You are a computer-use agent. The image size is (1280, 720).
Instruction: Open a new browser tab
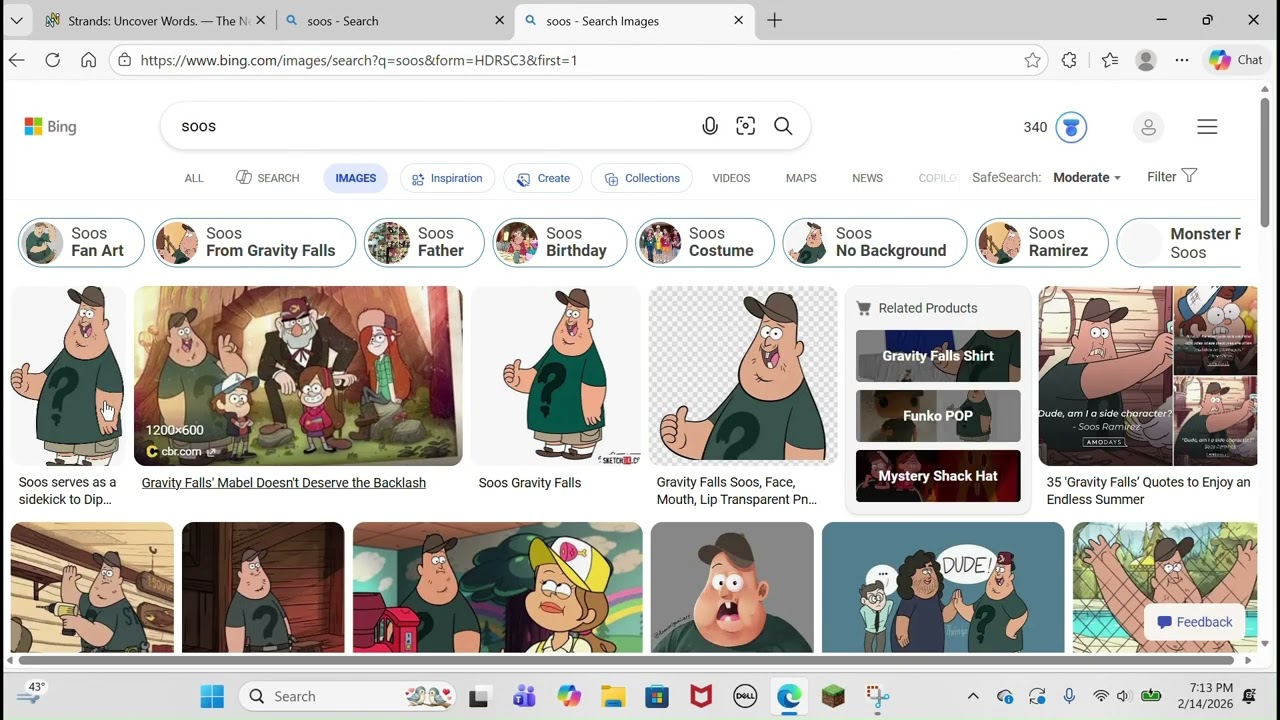pos(775,20)
